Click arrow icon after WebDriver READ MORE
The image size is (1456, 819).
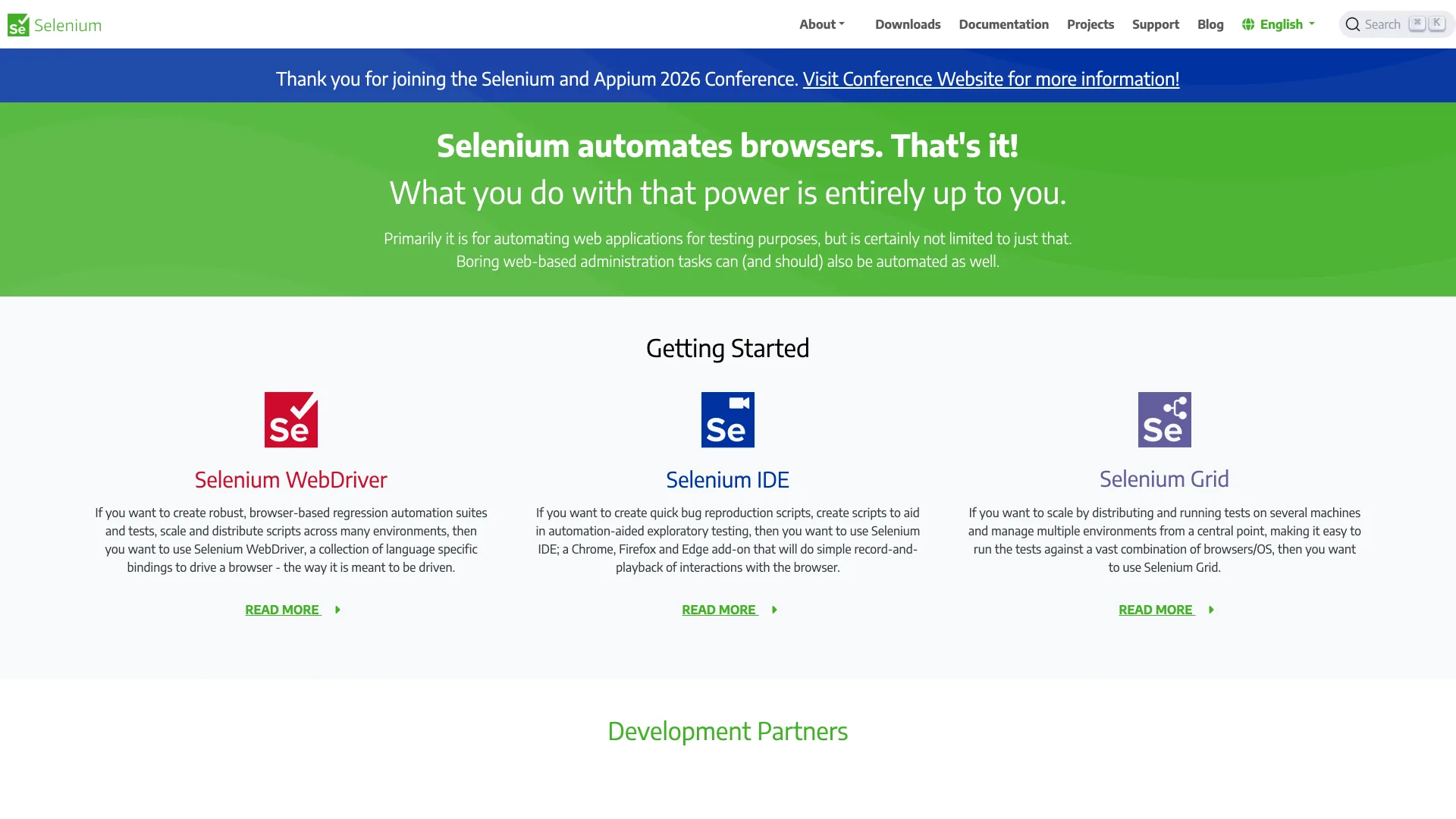pyautogui.click(x=337, y=610)
